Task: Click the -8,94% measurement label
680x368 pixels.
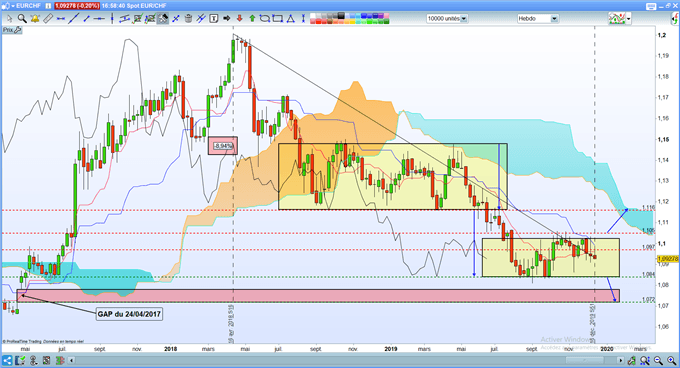Action: pyautogui.click(x=223, y=146)
